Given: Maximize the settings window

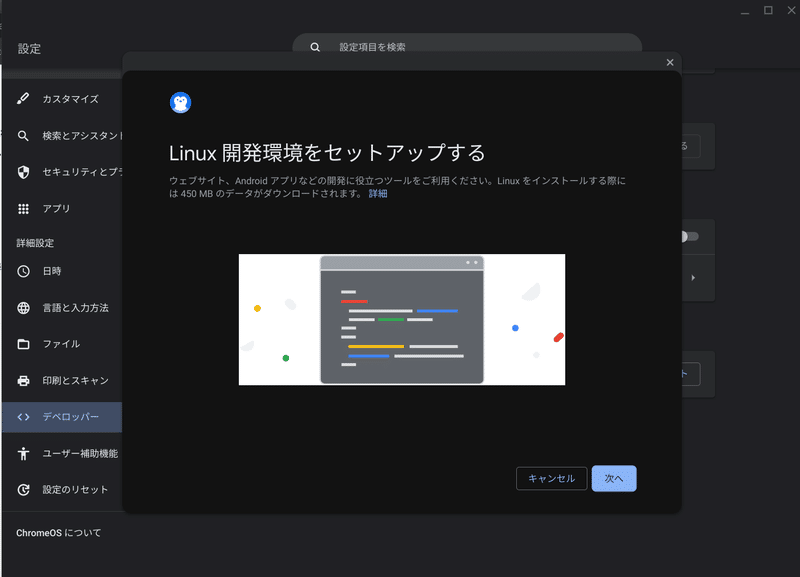Looking at the screenshot, I should click(x=768, y=10).
